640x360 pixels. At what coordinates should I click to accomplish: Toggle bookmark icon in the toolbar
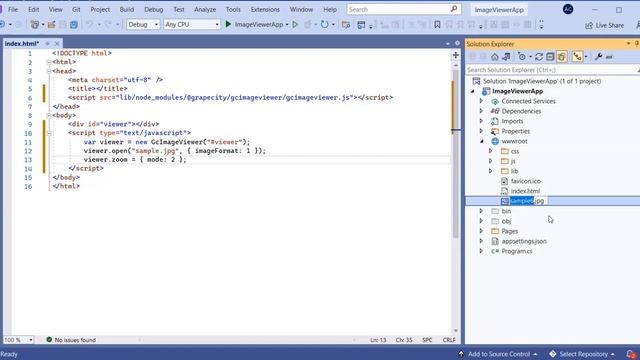pos(437,25)
